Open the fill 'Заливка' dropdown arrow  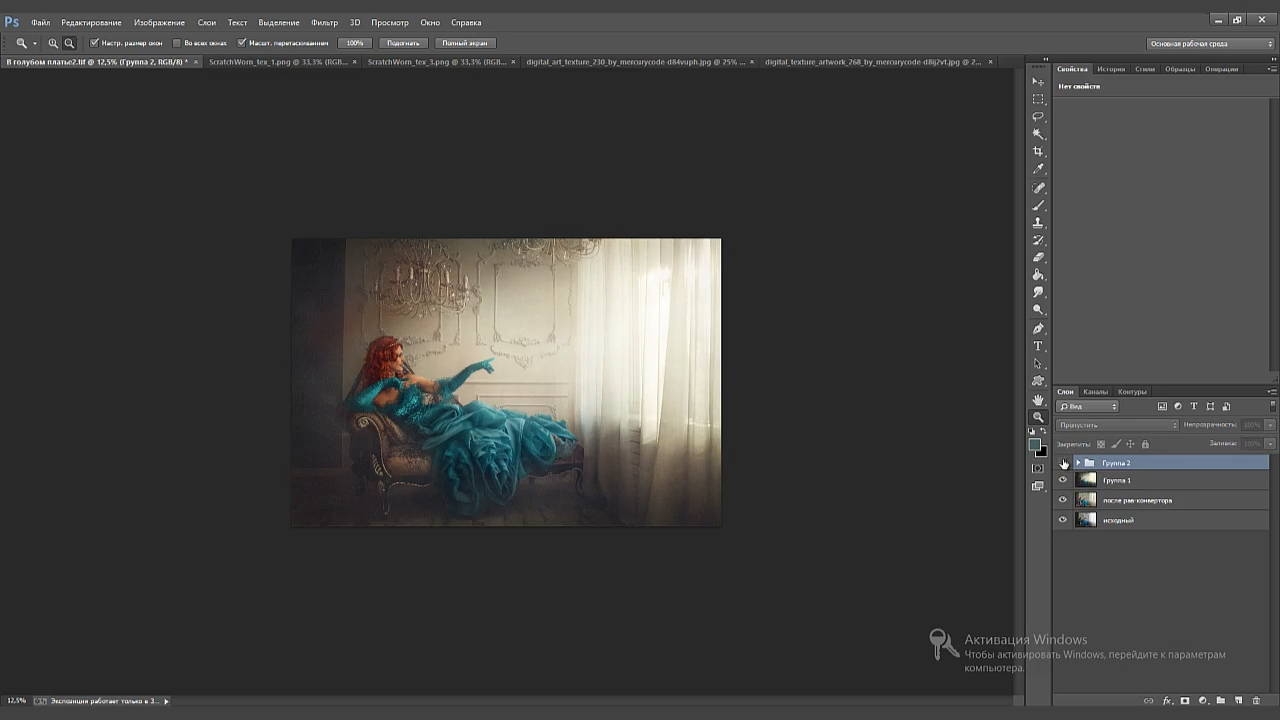pyautogui.click(x=1271, y=443)
